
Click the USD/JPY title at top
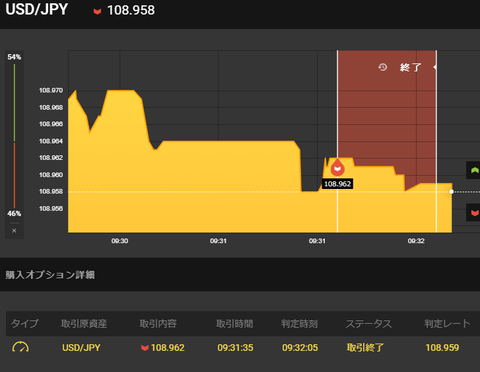click(37, 9)
